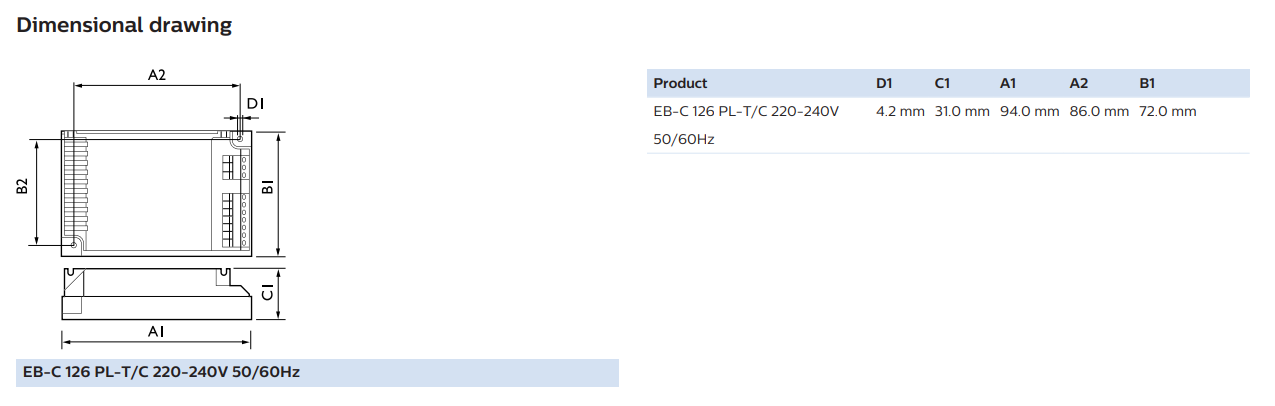Click the A1 column header in table
The height and width of the screenshot is (406, 1275).
(x=1008, y=83)
